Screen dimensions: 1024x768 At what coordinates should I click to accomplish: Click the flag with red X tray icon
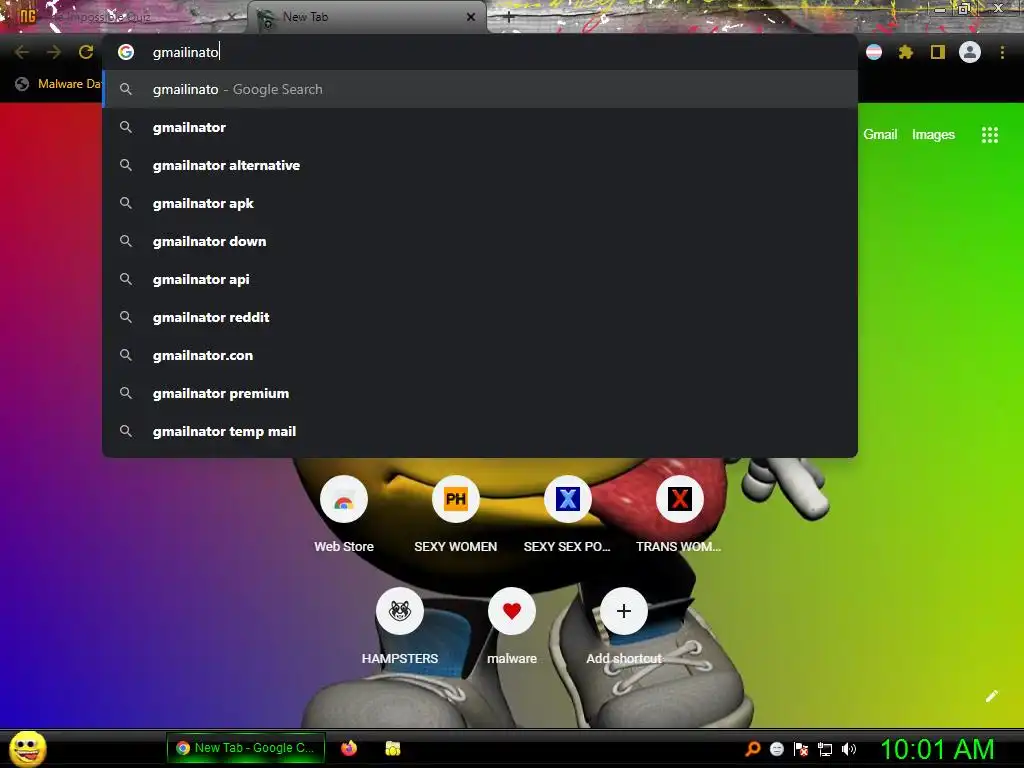[801, 749]
